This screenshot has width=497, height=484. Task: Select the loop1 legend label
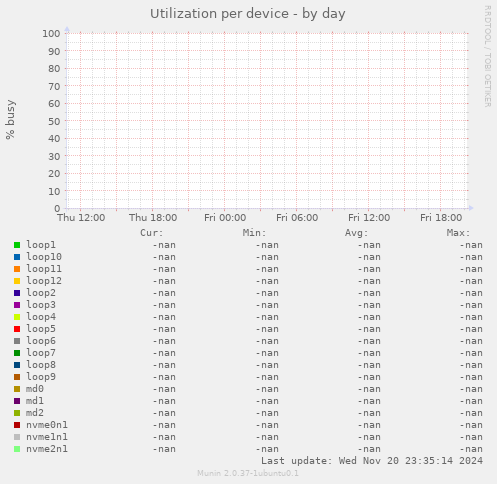tap(41, 245)
